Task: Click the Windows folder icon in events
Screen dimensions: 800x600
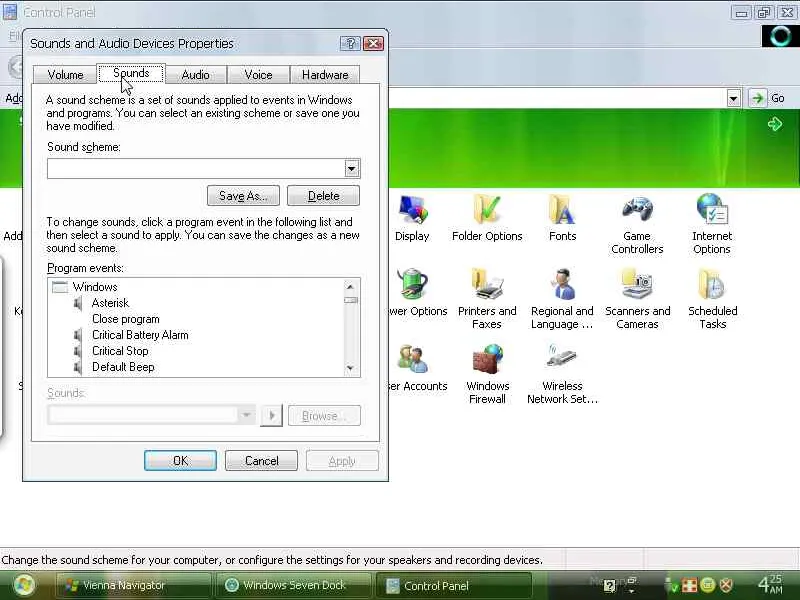Action: (x=60, y=287)
